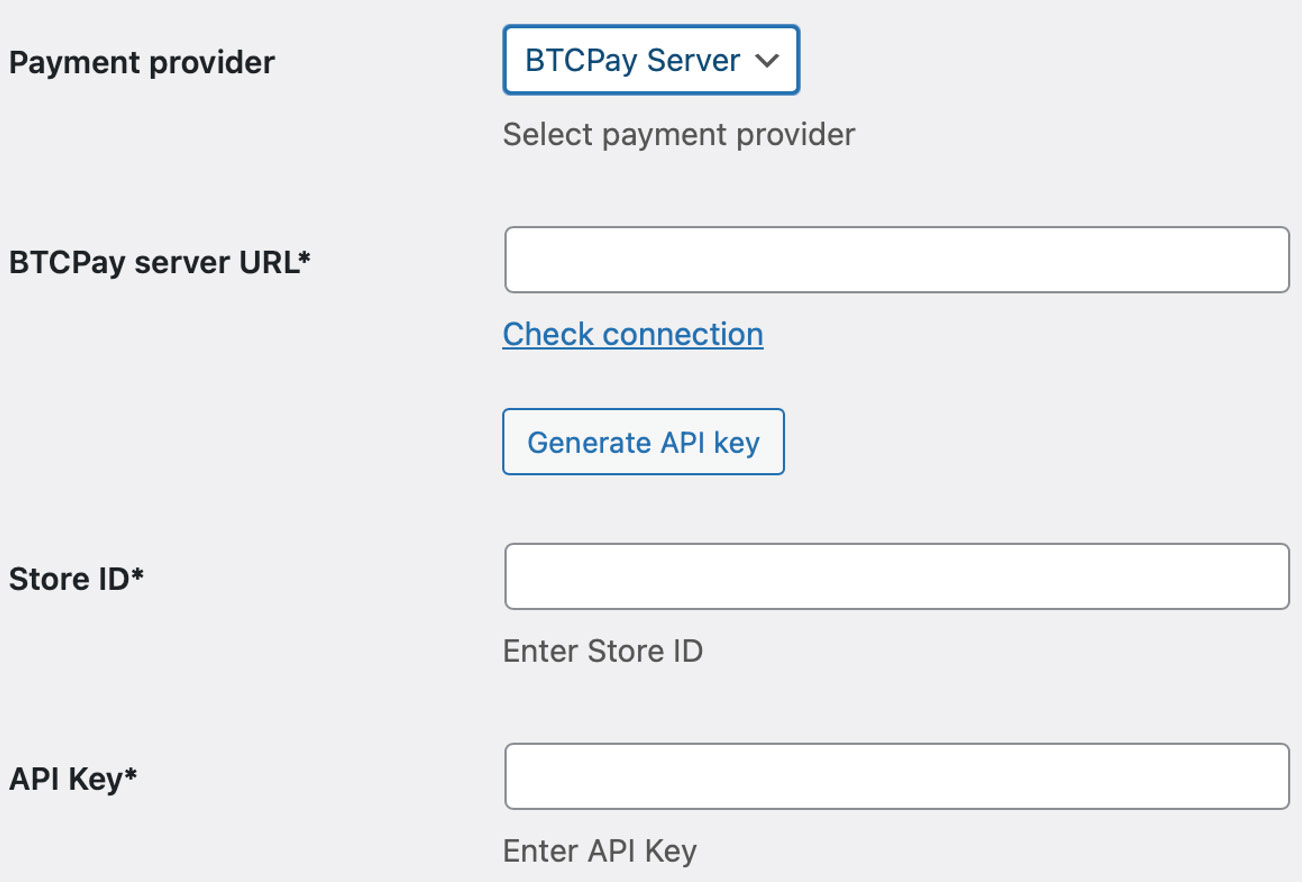Screen dimensions: 1302x882
Task: Click into the BTCPay server URL field
Action: click(895, 259)
